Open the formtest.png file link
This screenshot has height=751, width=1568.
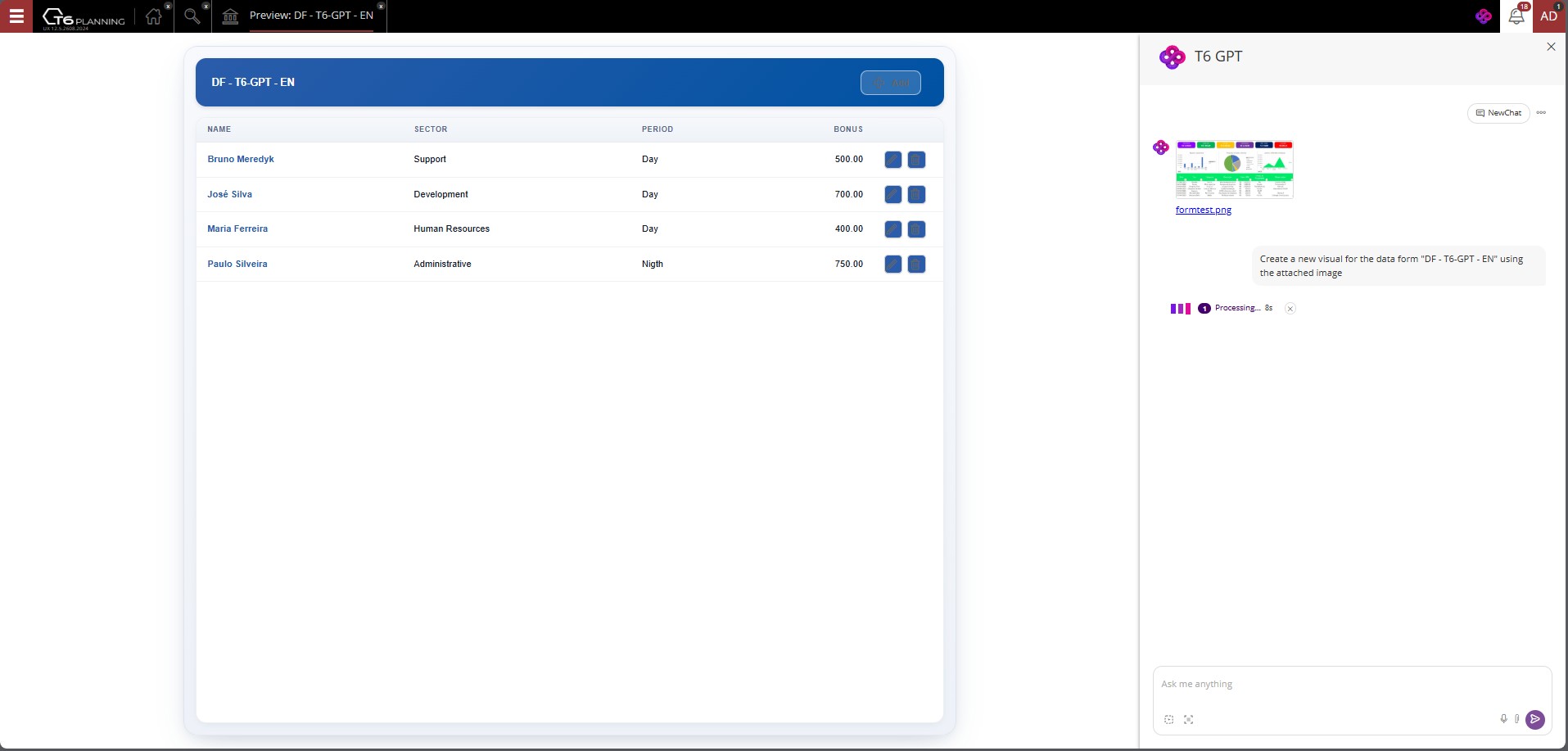1204,210
